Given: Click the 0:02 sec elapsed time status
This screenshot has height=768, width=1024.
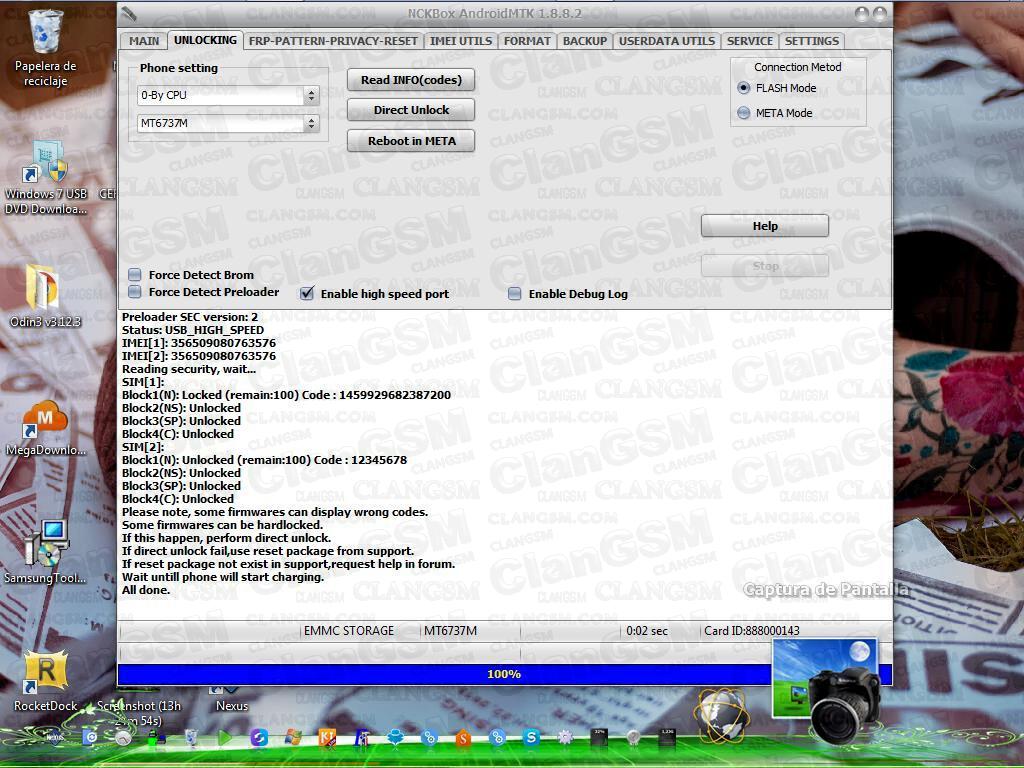Looking at the screenshot, I should (647, 631).
